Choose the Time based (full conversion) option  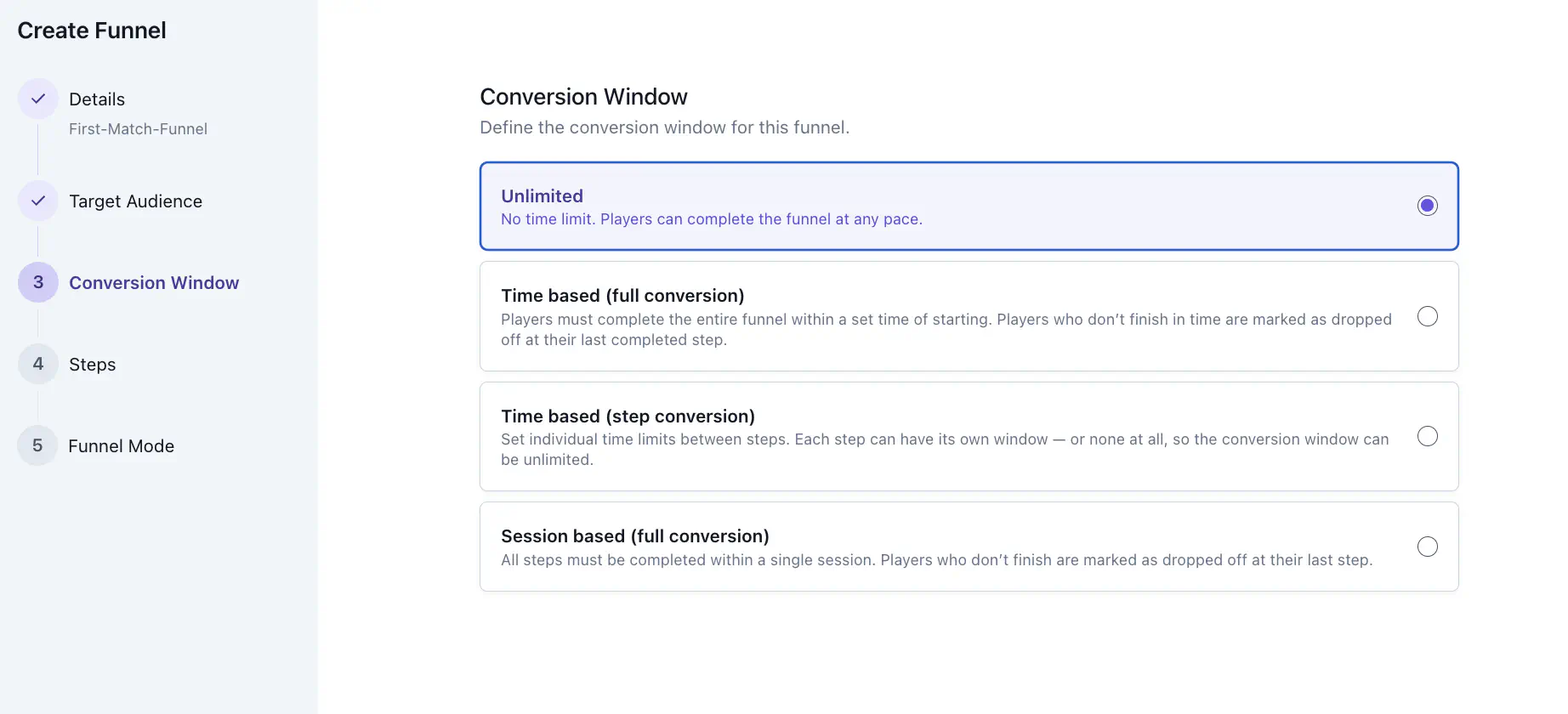click(1428, 315)
